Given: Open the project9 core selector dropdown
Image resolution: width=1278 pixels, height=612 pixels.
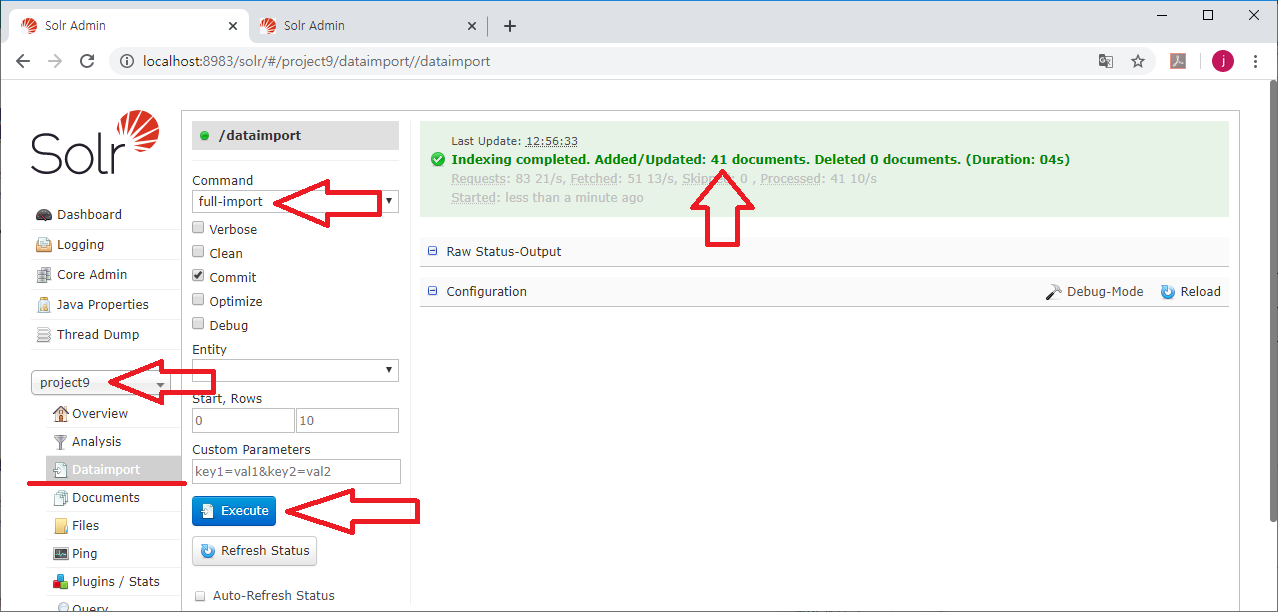Looking at the screenshot, I should 101,383.
